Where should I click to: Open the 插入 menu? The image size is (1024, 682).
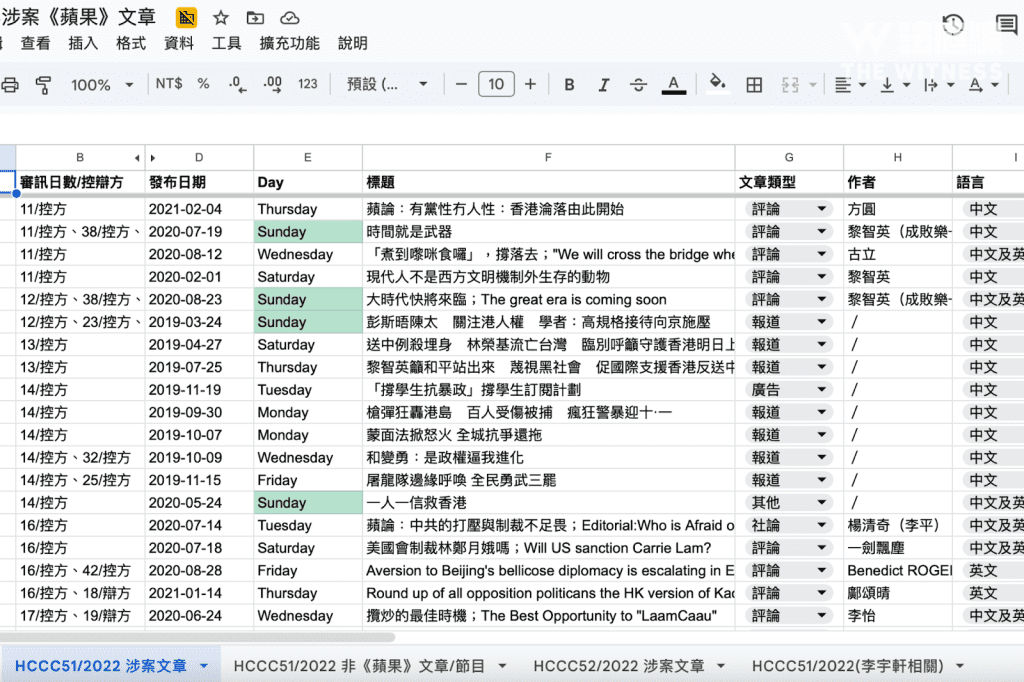83,43
